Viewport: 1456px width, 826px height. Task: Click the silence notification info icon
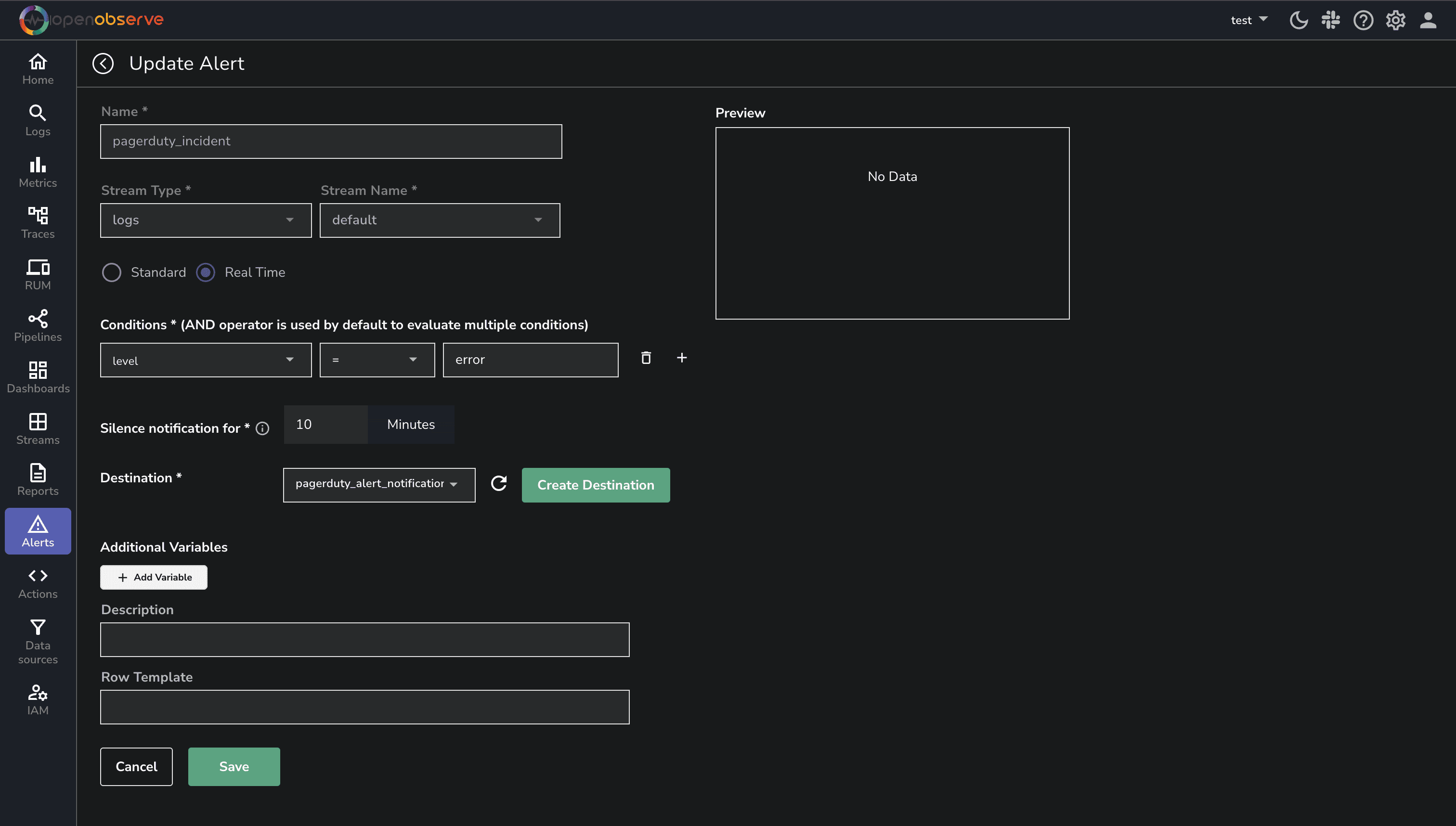[262, 429]
